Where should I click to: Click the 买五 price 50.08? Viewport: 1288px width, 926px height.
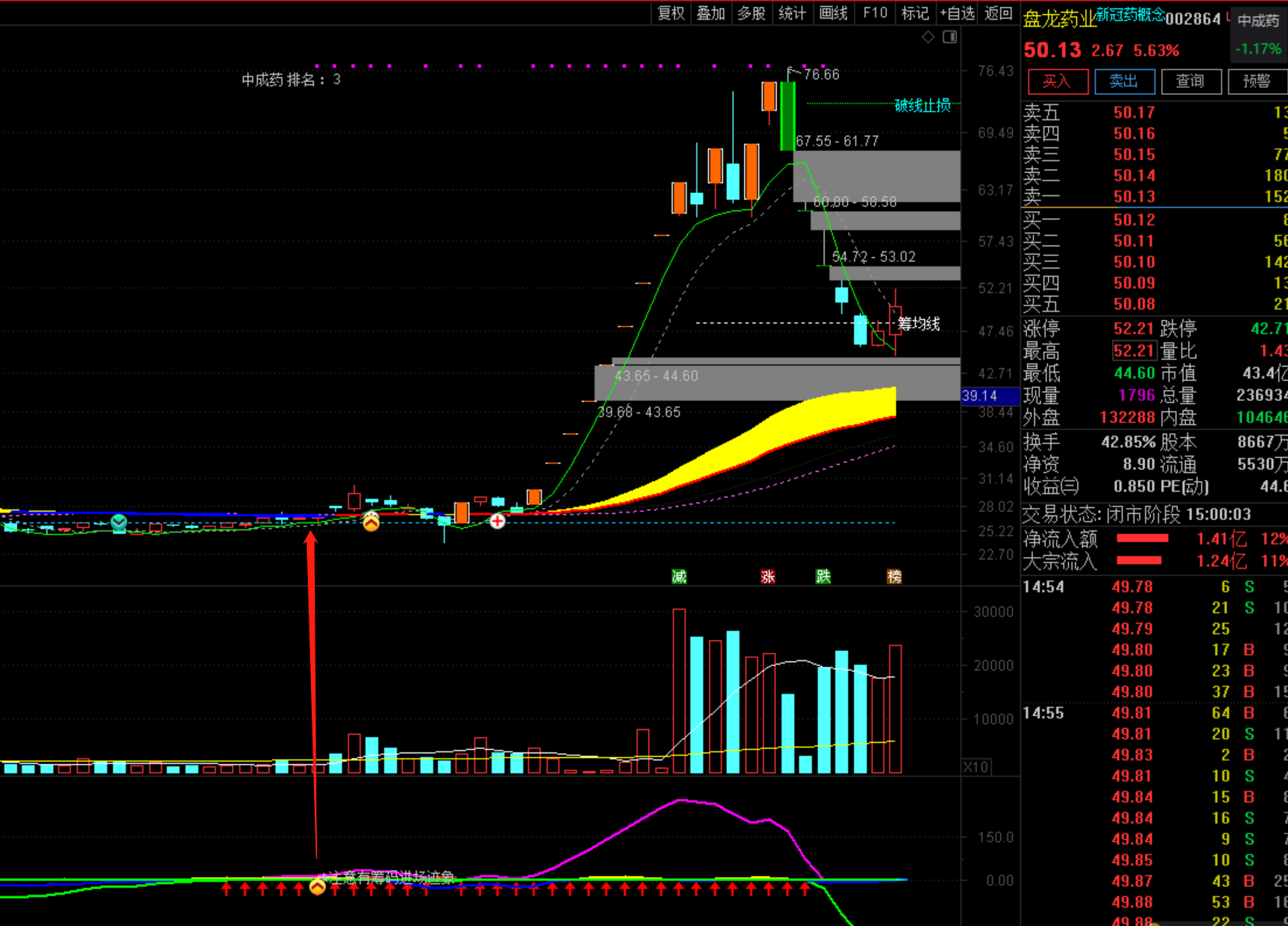click(1134, 304)
